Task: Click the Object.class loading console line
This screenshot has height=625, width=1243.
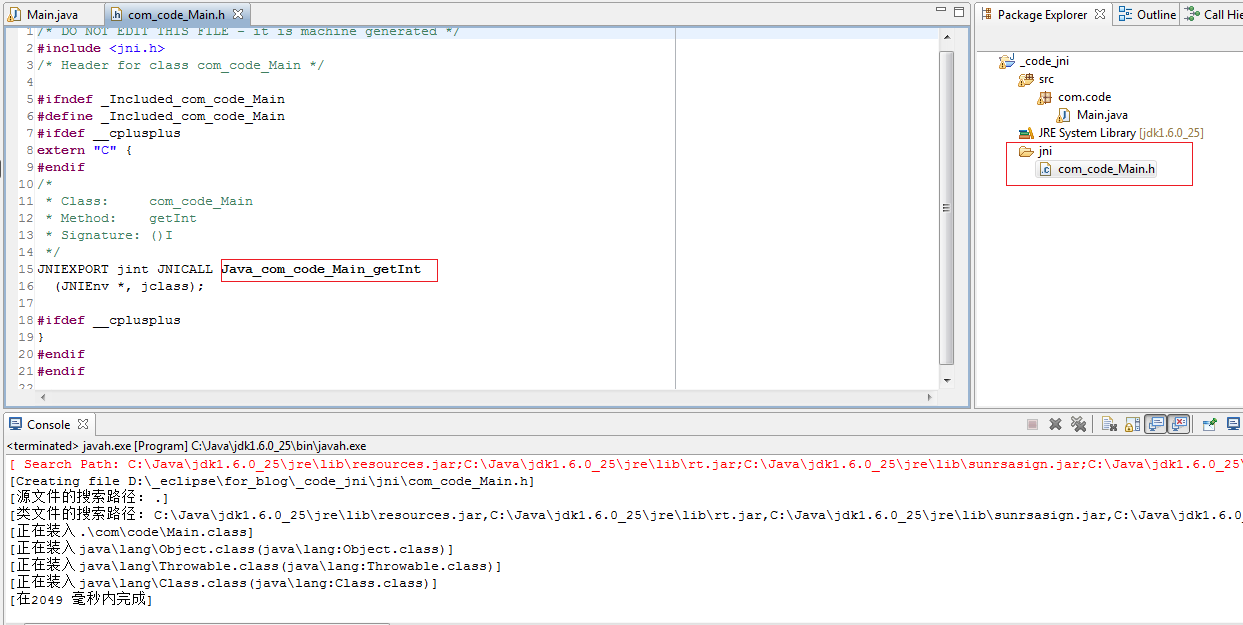Action: 231,549
